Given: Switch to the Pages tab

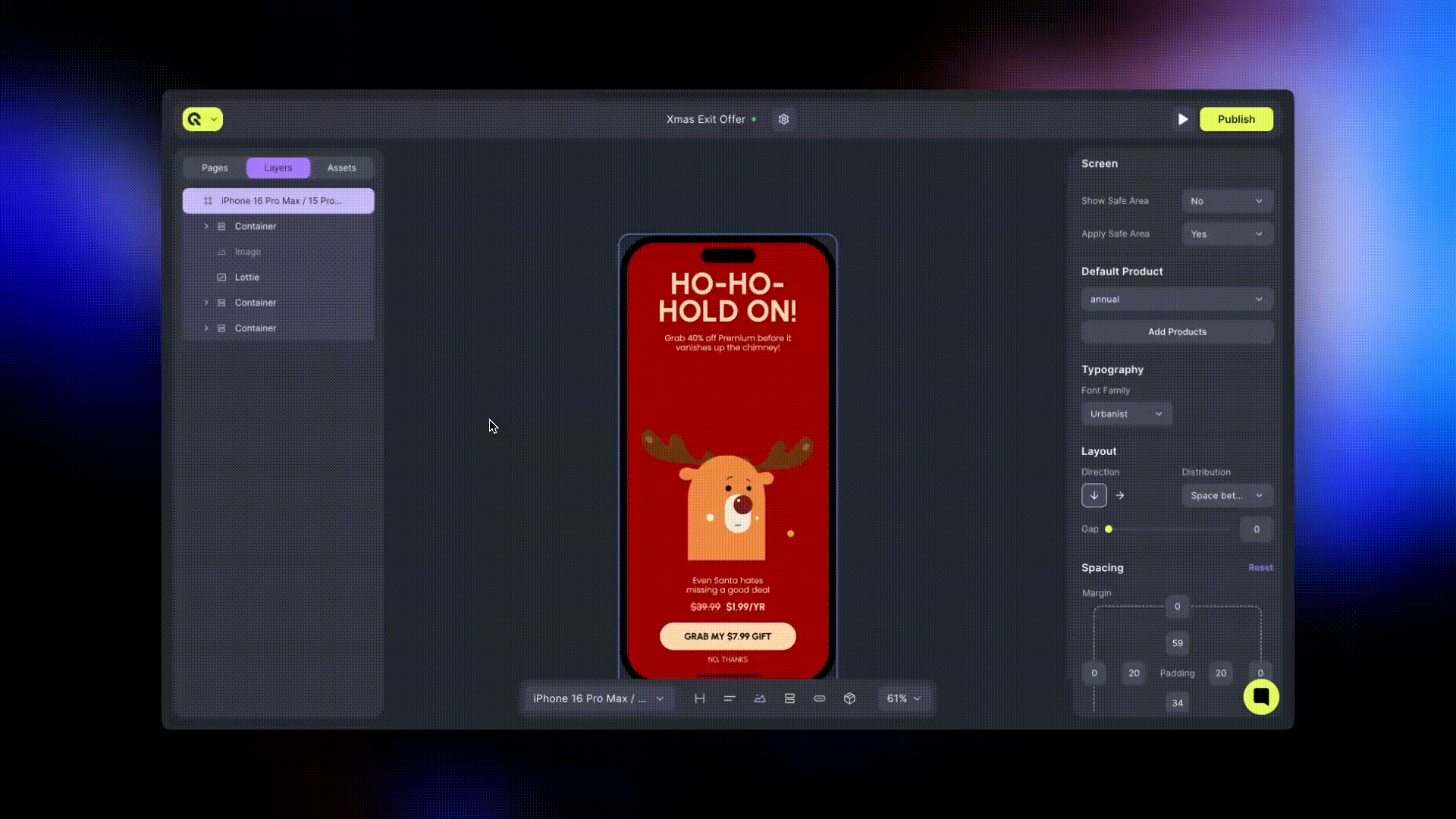Looking at the screenshot, I should coord(215,168).
